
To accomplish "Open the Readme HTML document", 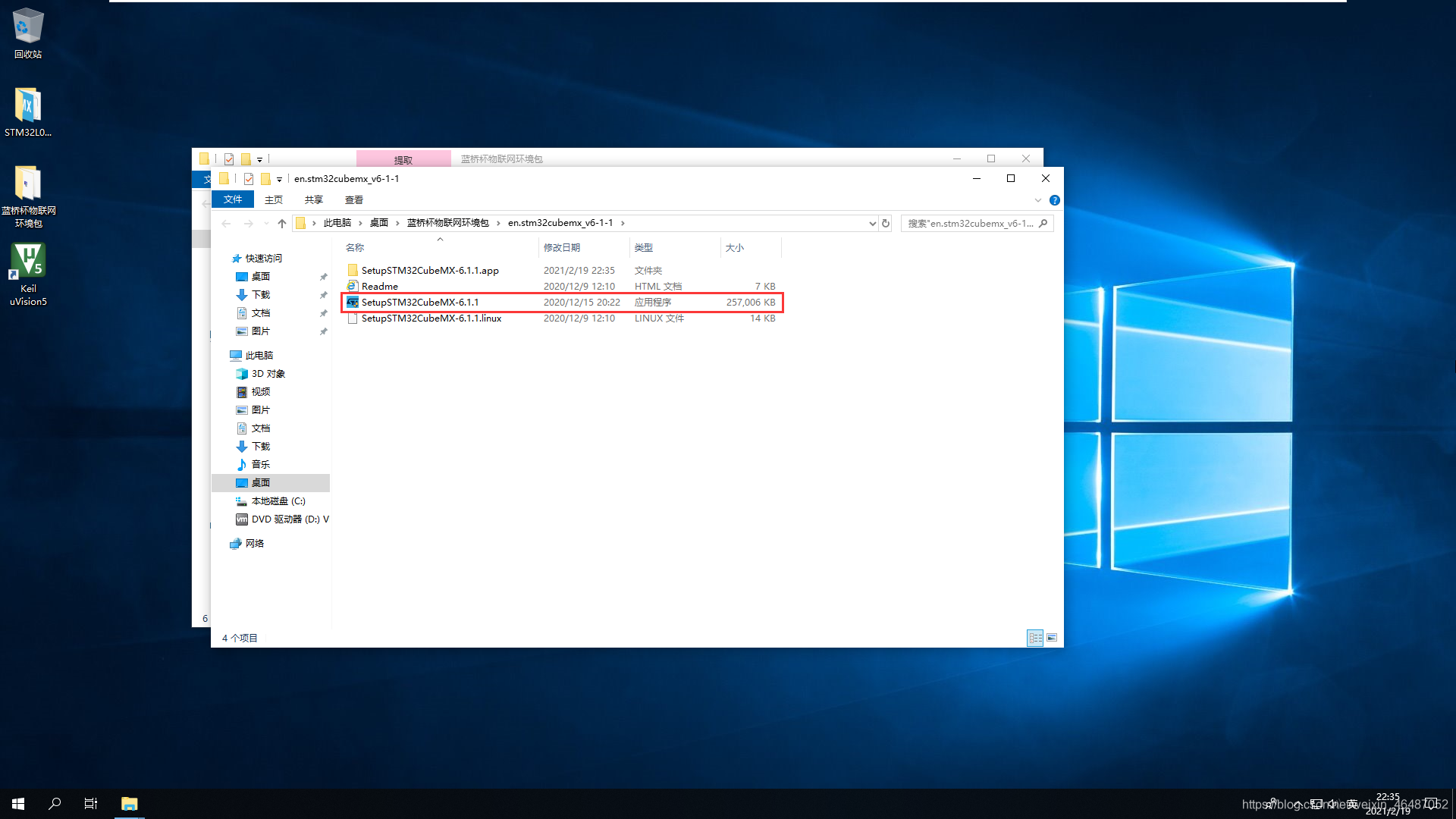I will pos(379,286).
